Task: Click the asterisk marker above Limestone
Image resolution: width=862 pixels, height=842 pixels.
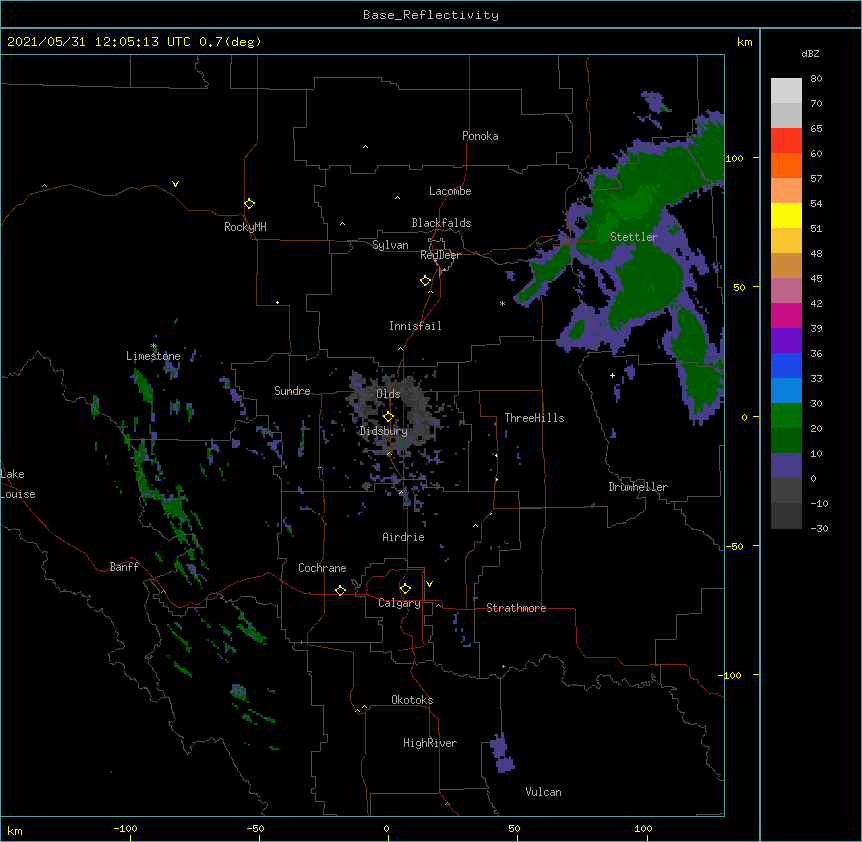Action: point(154,346)
